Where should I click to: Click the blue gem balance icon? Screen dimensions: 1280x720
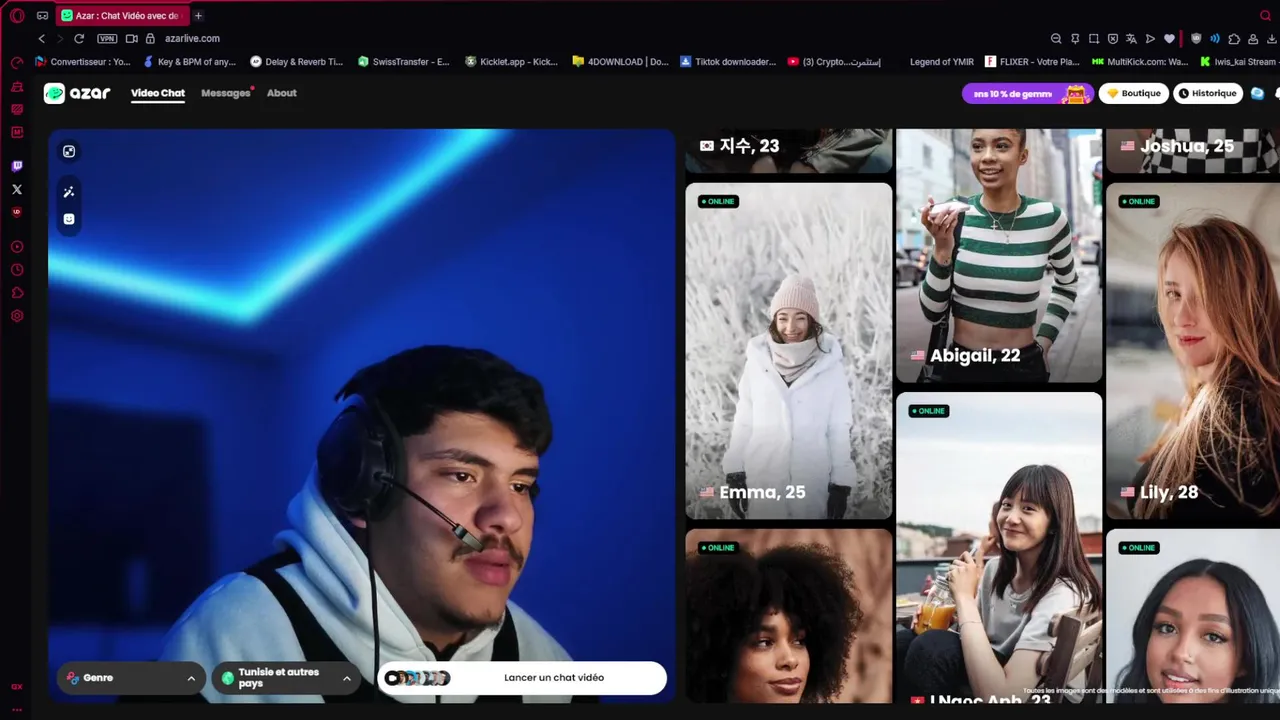(x=1258, y=93)
